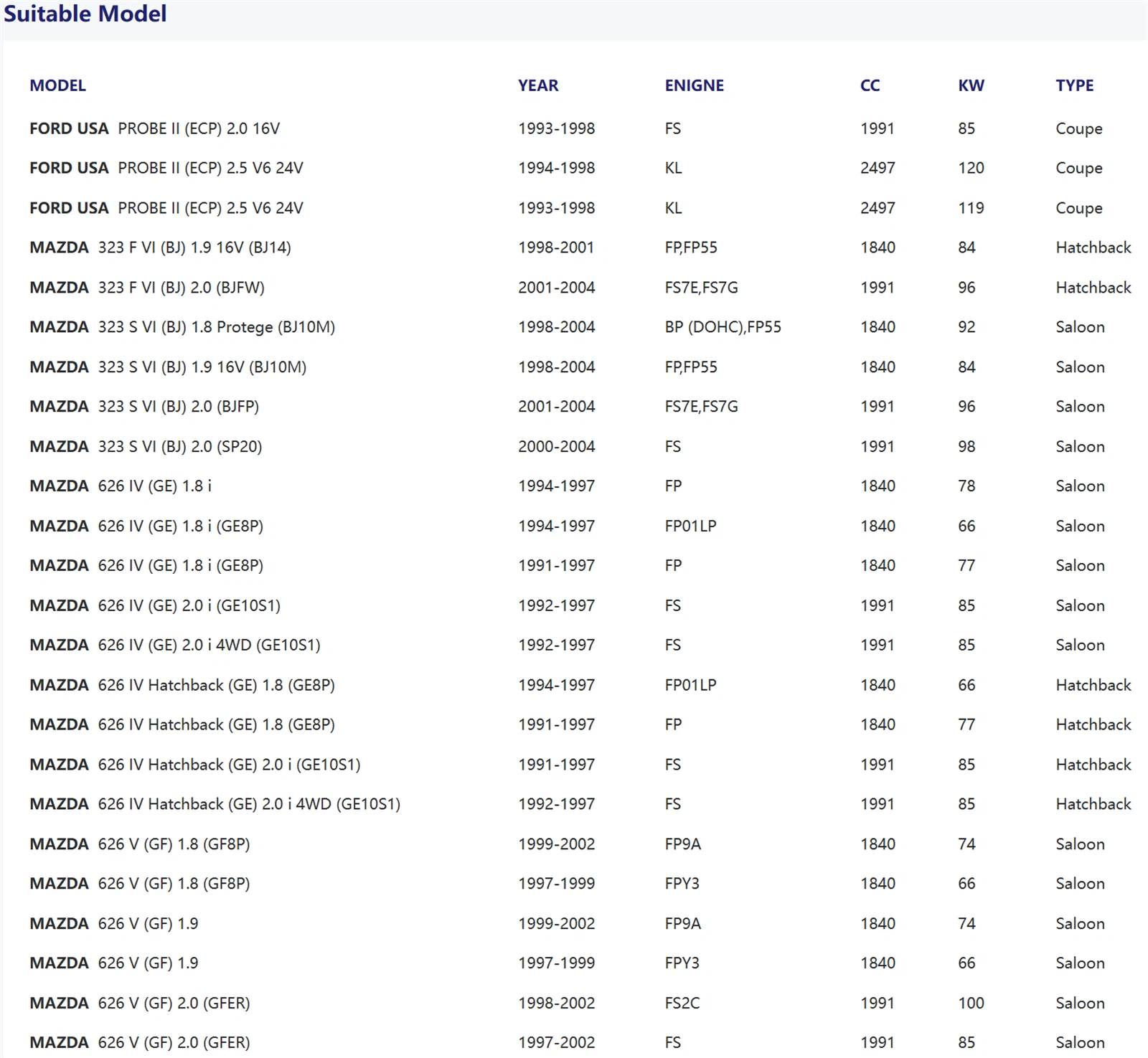Click the KW value 78
The width and height of the screenshot is (1148, 1058).
(x=966, y=486)
